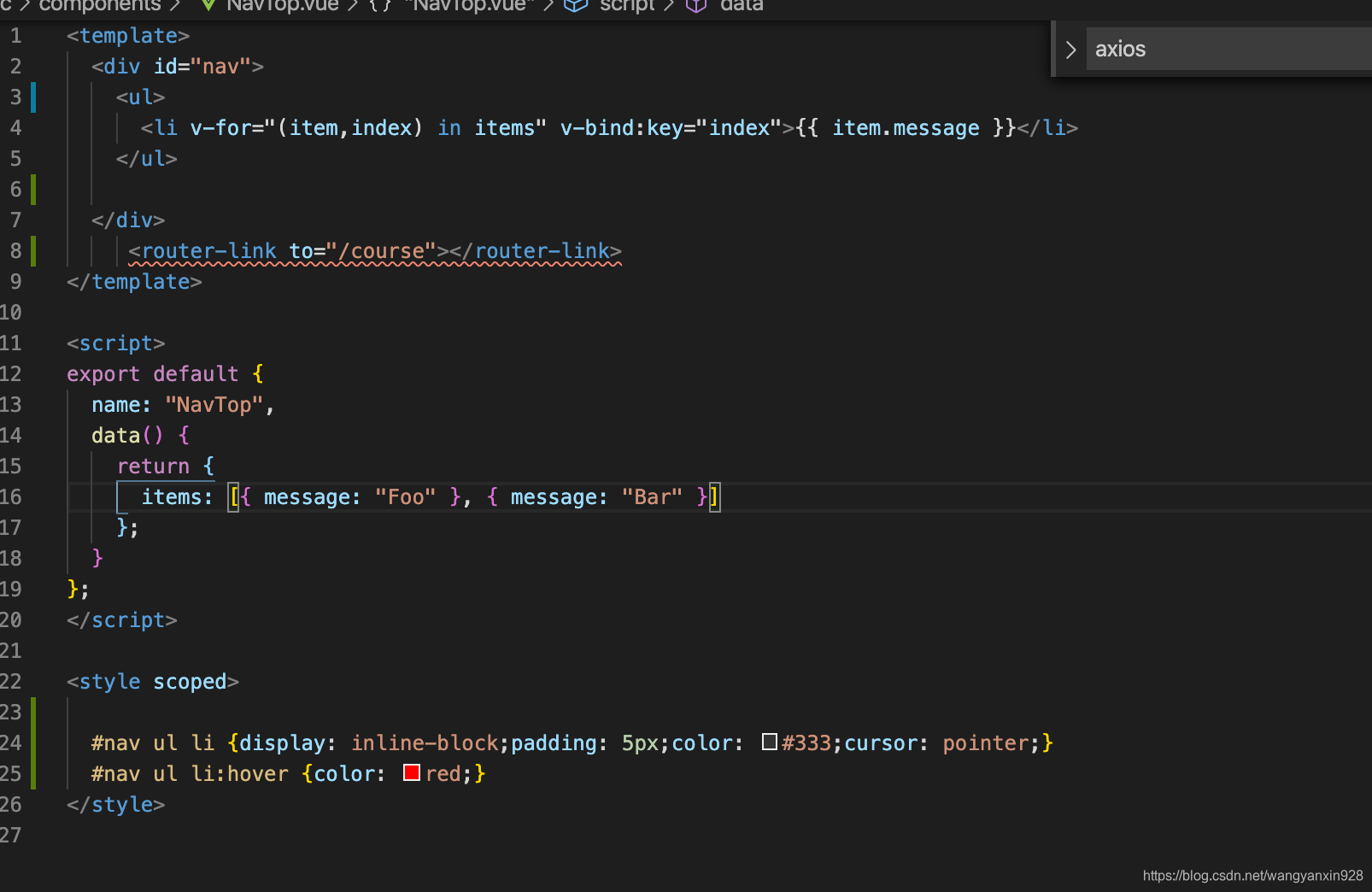This screenshot has height=892, width=1372.
Task: Click the data() function declaration
Action: [127, 435]
